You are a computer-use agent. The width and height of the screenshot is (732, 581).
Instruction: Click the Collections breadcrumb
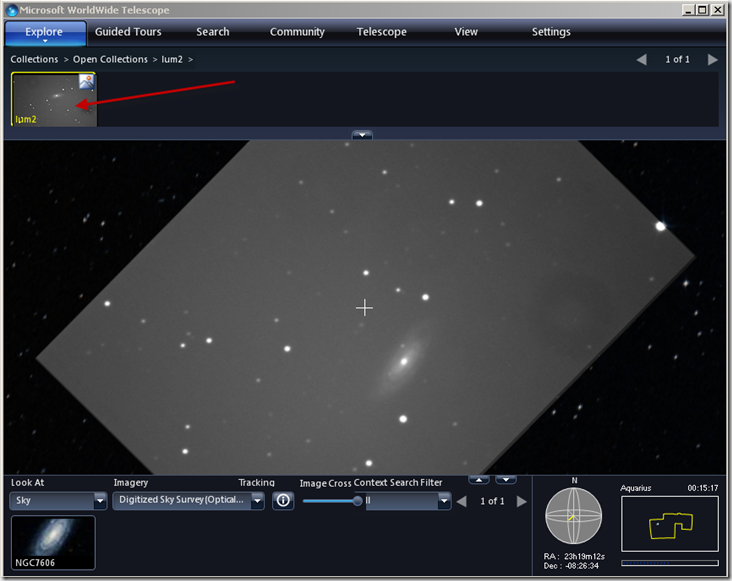click(x=34, y=59)
